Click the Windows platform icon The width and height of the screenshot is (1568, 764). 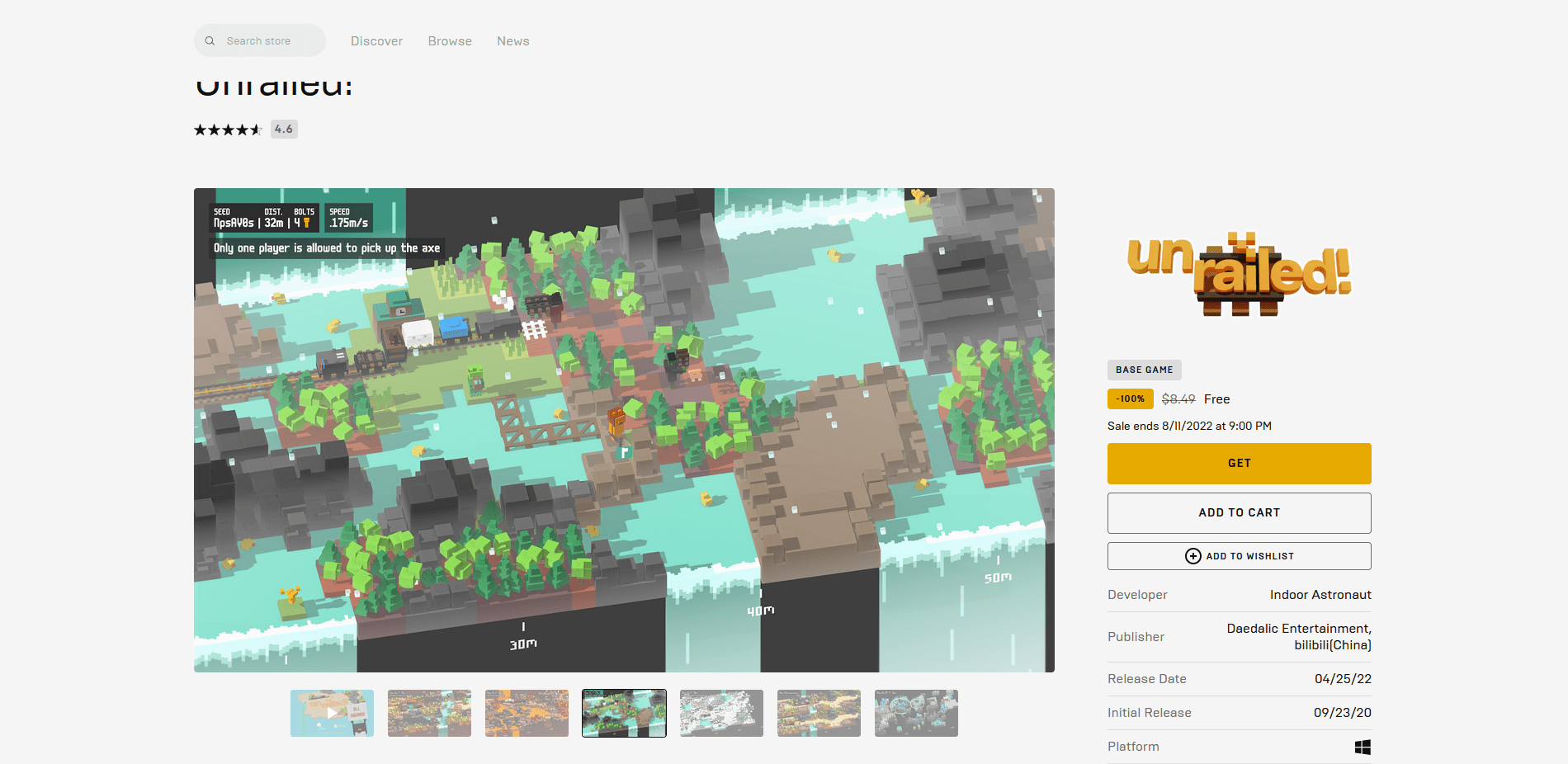(1363, 747)
